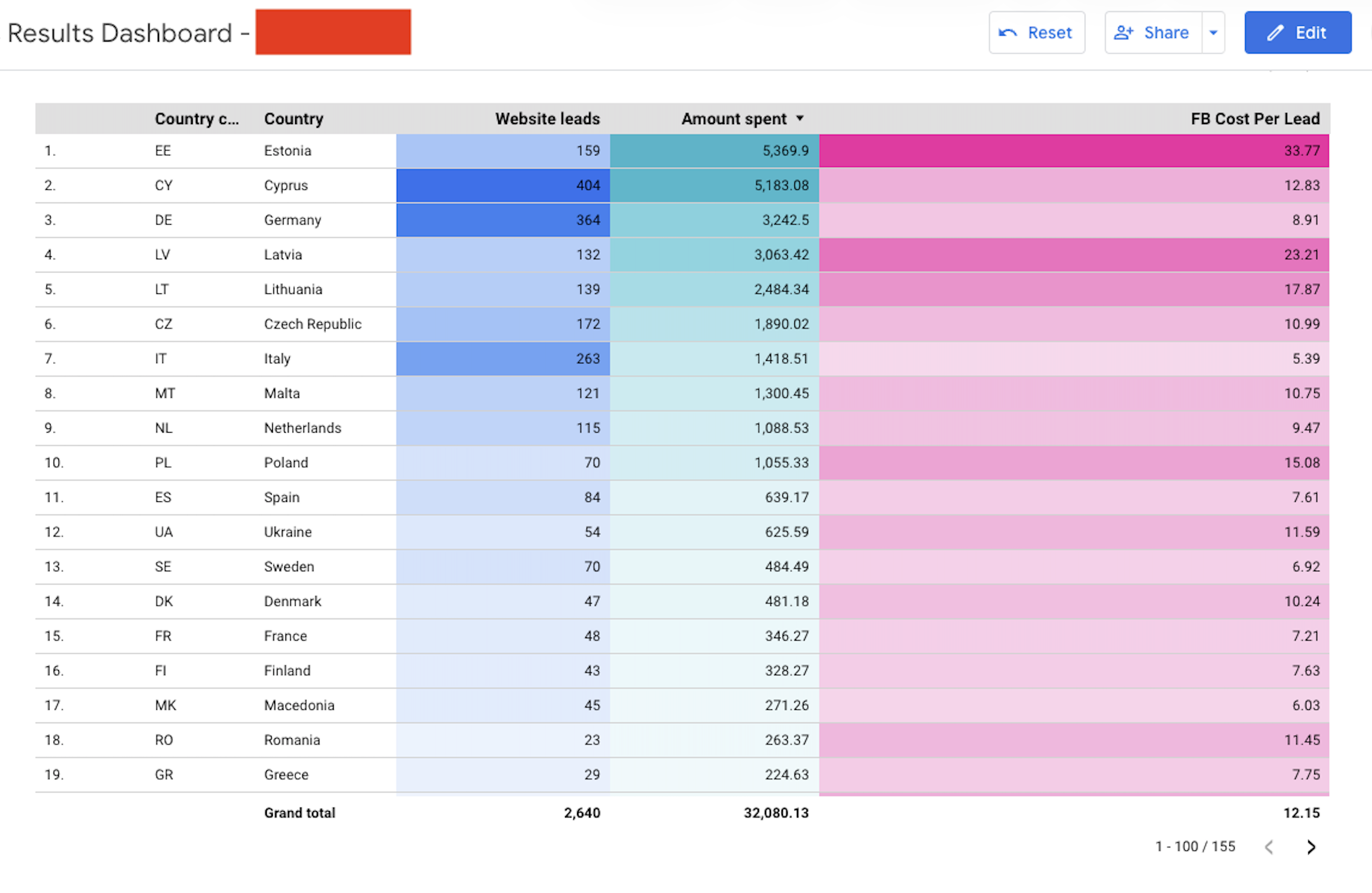The height and width of the screenshot is (893, 1372).
Task: Go to previous page arrow
Action: (1269, 847)
